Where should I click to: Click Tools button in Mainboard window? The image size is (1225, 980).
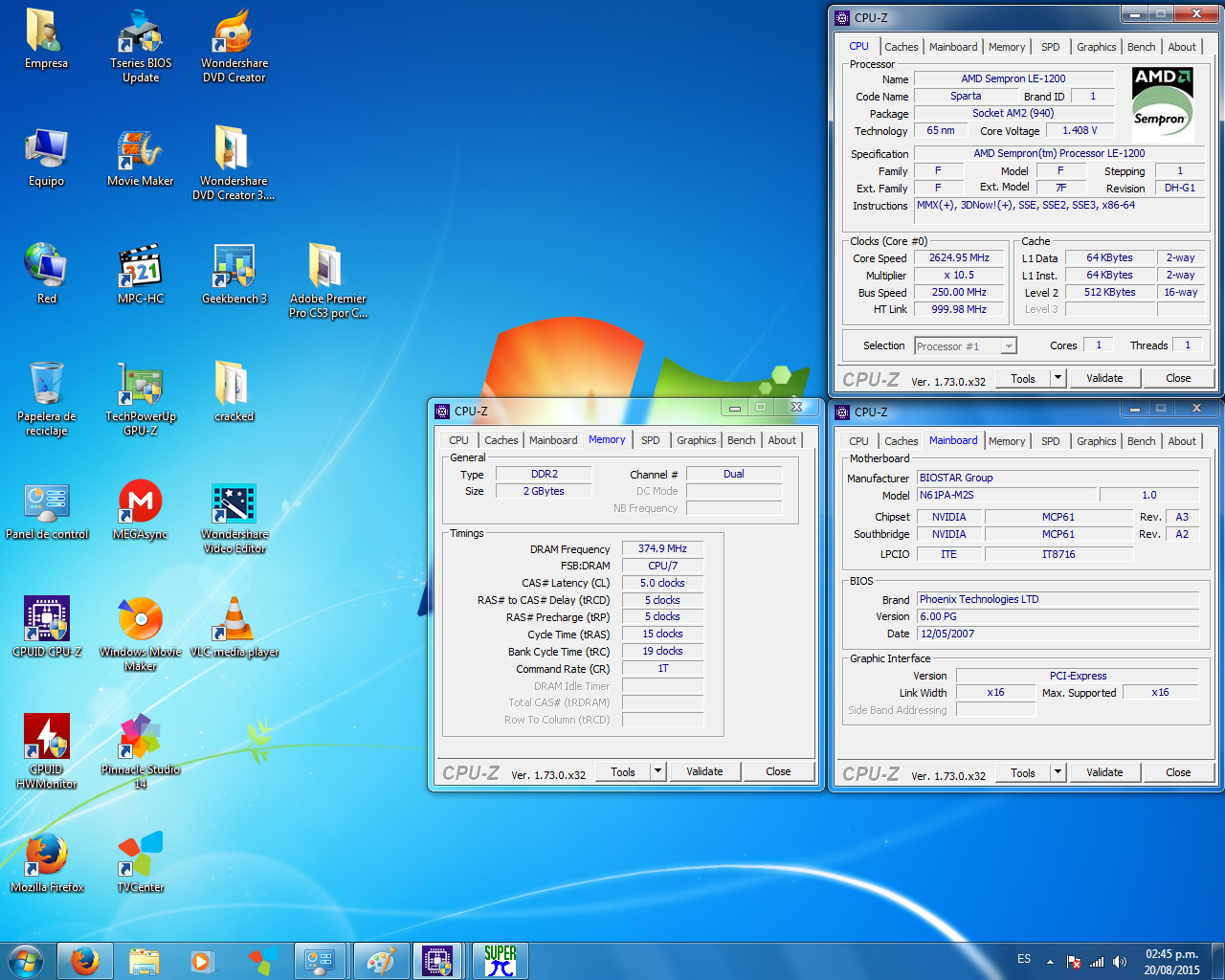click(1023, 772)
